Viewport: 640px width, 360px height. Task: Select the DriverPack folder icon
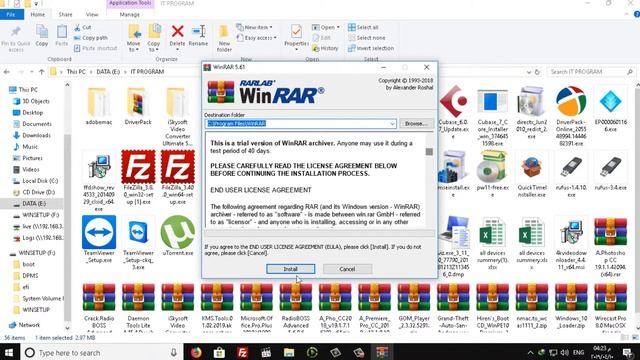138,102
